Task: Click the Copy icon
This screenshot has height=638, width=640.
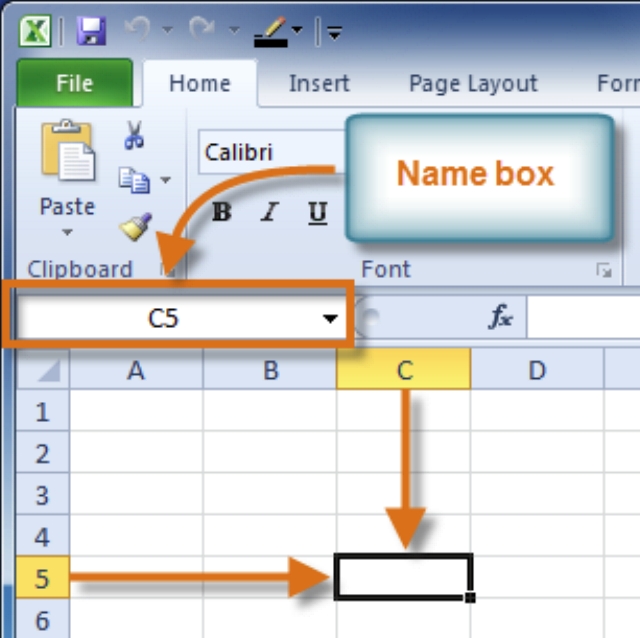Action: point(134,180)
